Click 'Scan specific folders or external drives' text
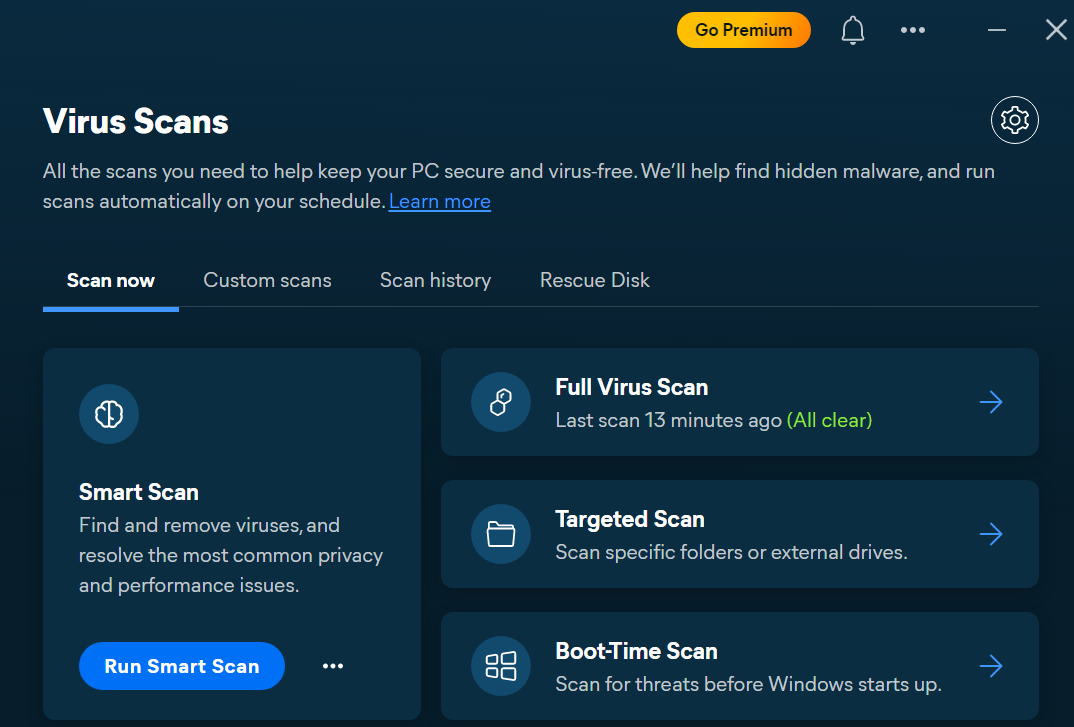This screenshot has height=727, width=1074. tap(731, 552)
